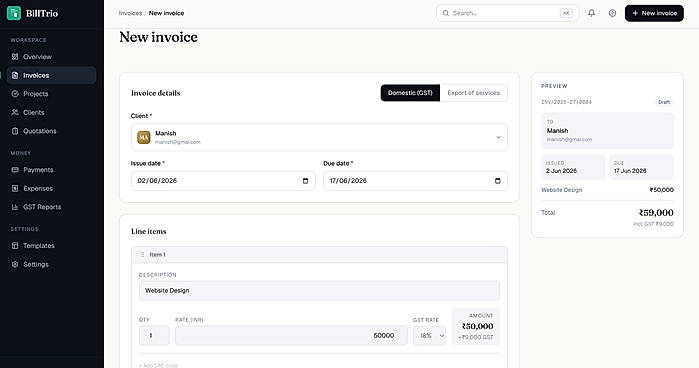Click the QTY field
Viewport: 699px width, 368px height.
point(154,335)
